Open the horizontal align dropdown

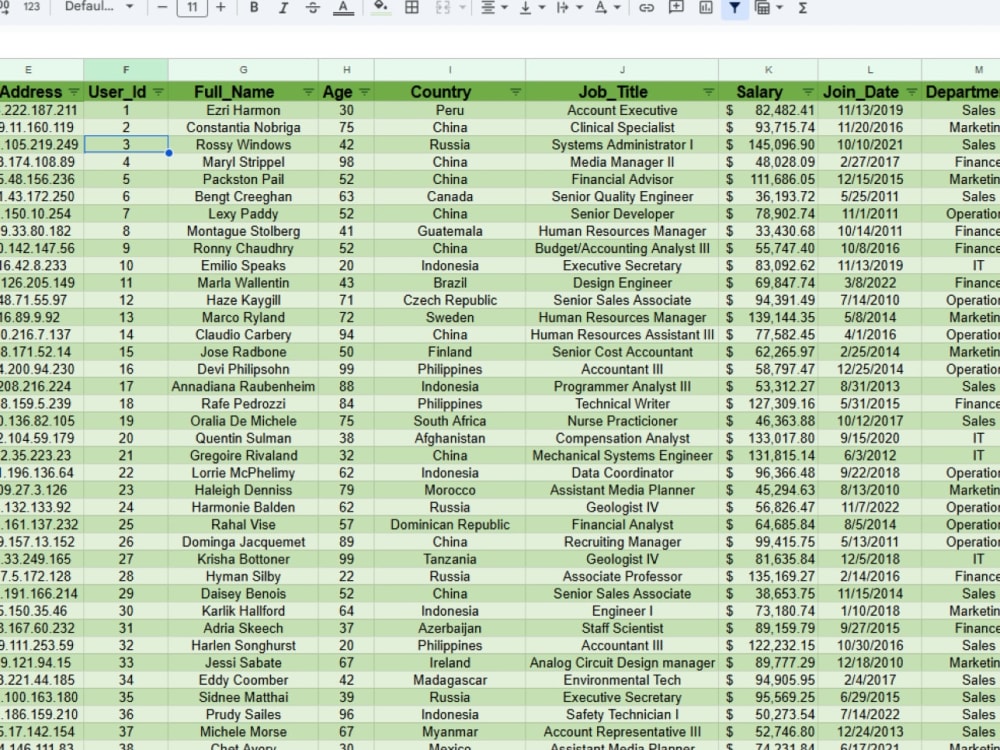(x=494, y=8)
